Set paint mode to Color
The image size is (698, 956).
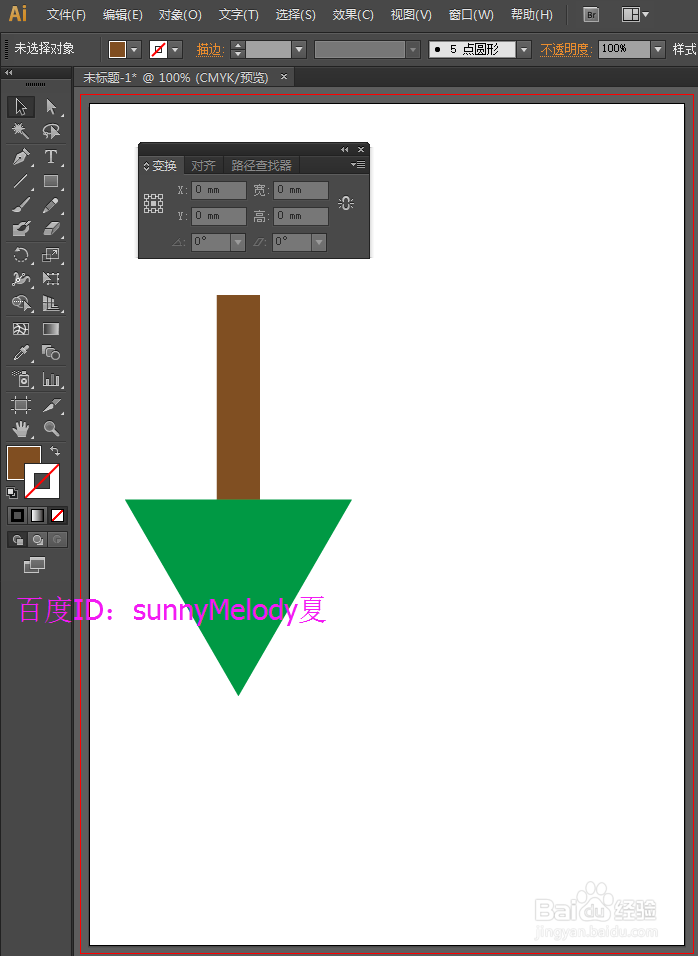click(x=17, y=516)
